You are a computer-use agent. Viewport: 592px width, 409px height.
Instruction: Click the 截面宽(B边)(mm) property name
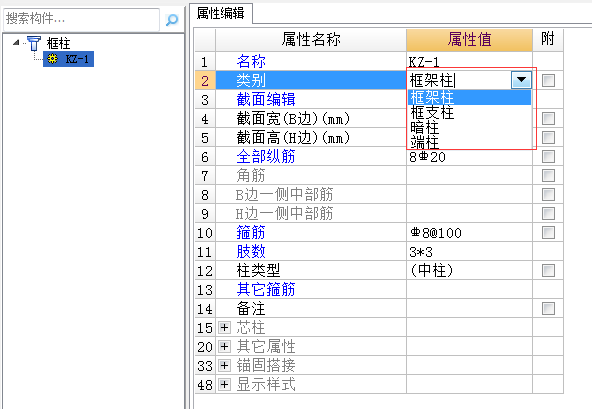tap(293, 119)
